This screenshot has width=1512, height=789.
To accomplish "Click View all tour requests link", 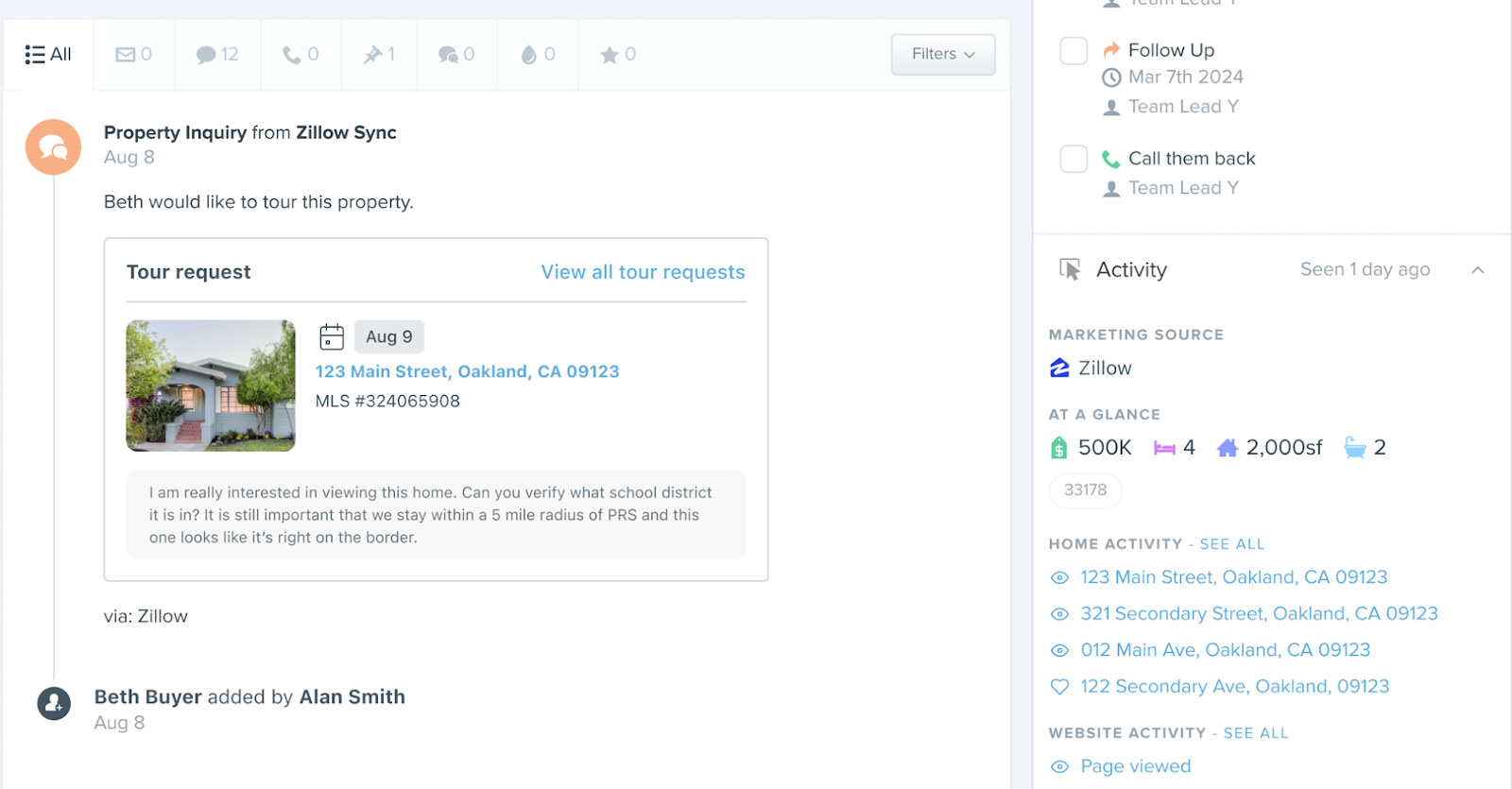I will [643, 272].
